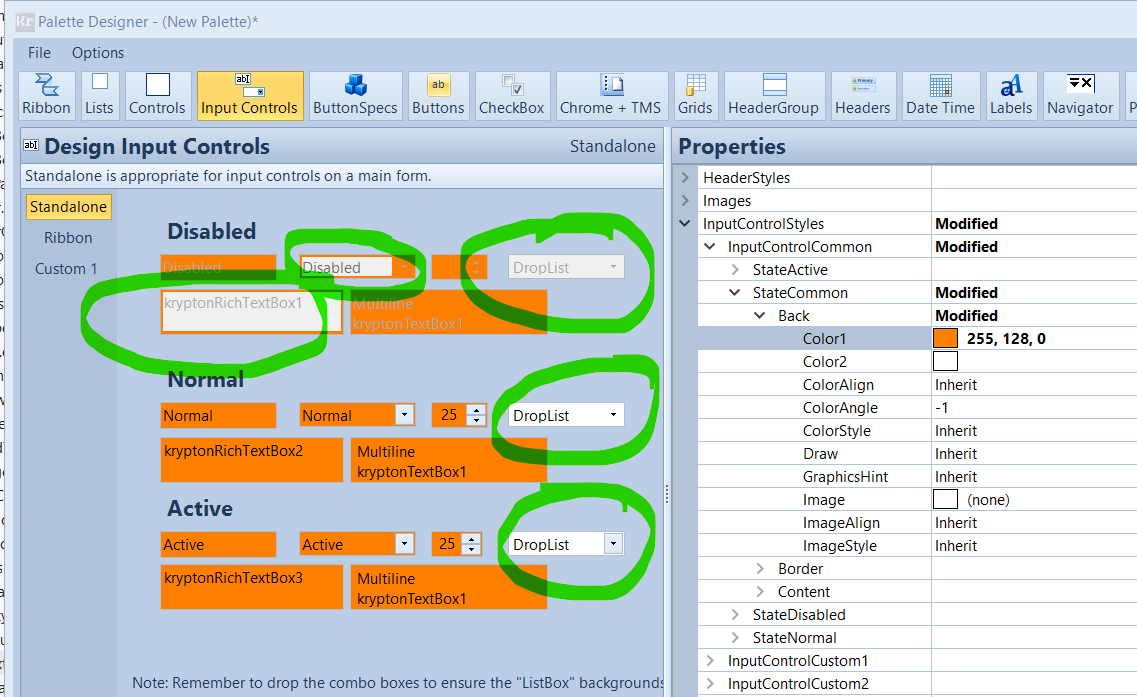This screenshot has width=1137, height=697.
Task: Open the File menu
Action: pyautogui.click(x=38, y=53)
